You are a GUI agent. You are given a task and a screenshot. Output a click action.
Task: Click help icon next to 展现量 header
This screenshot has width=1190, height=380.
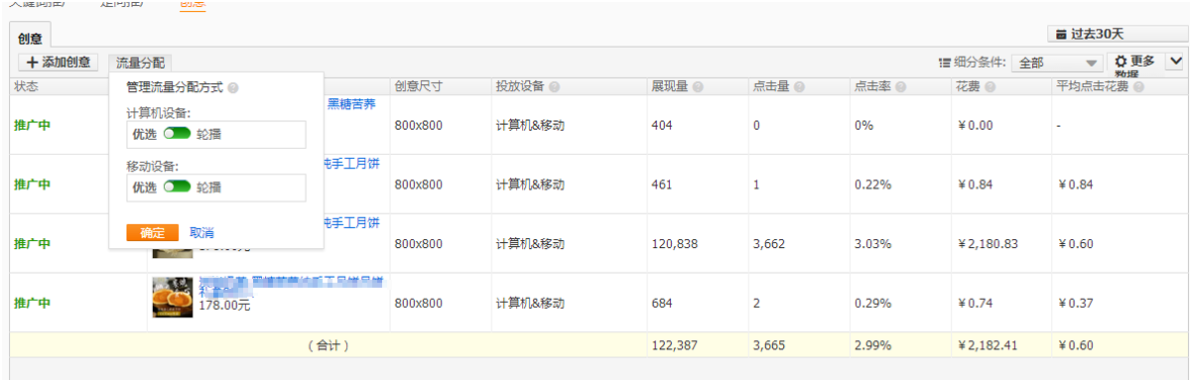[x=697, y=86]
